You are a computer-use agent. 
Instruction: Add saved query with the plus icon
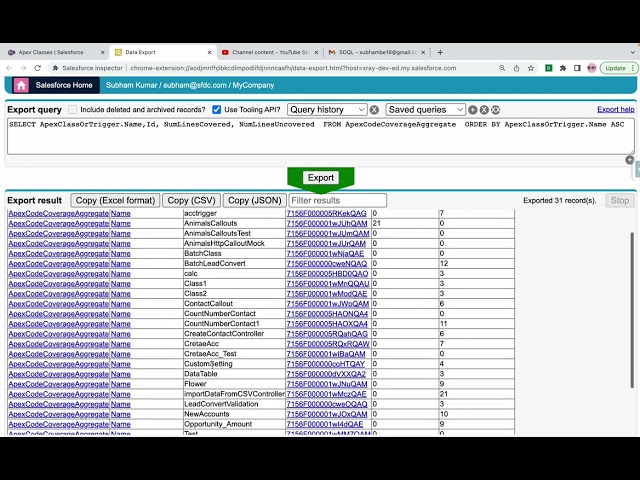473,110
